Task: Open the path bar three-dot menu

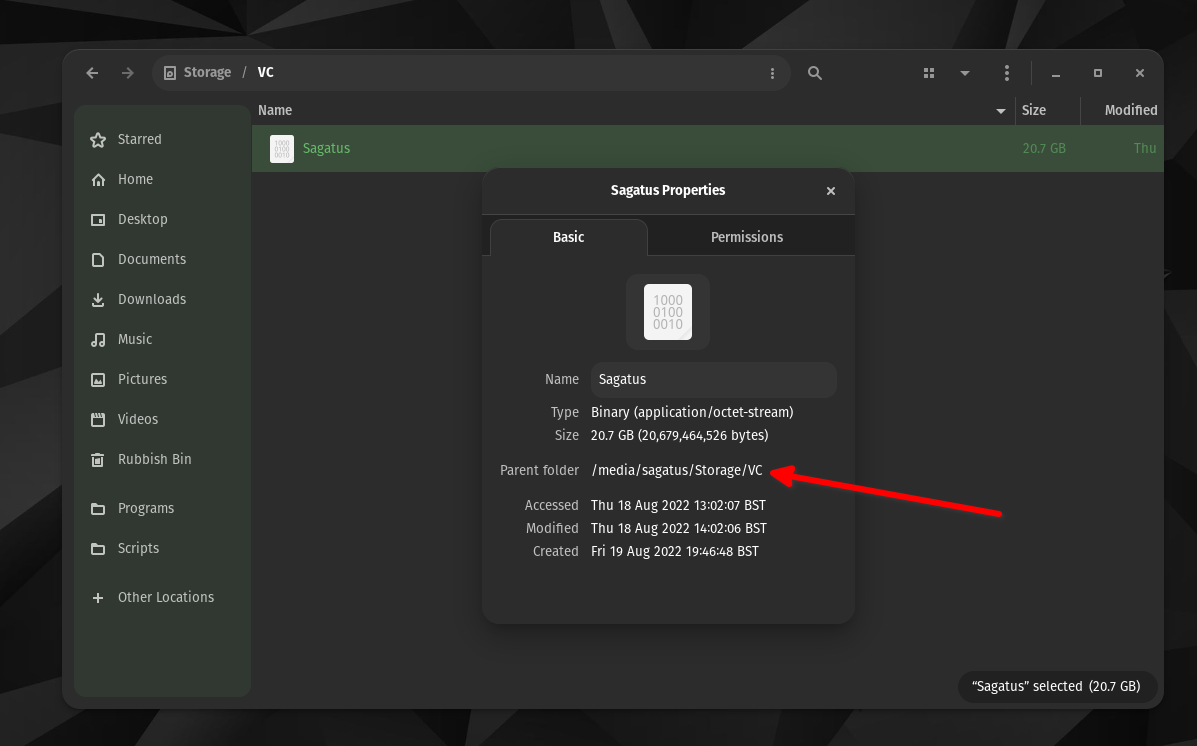Action: (x=772, y=73)
